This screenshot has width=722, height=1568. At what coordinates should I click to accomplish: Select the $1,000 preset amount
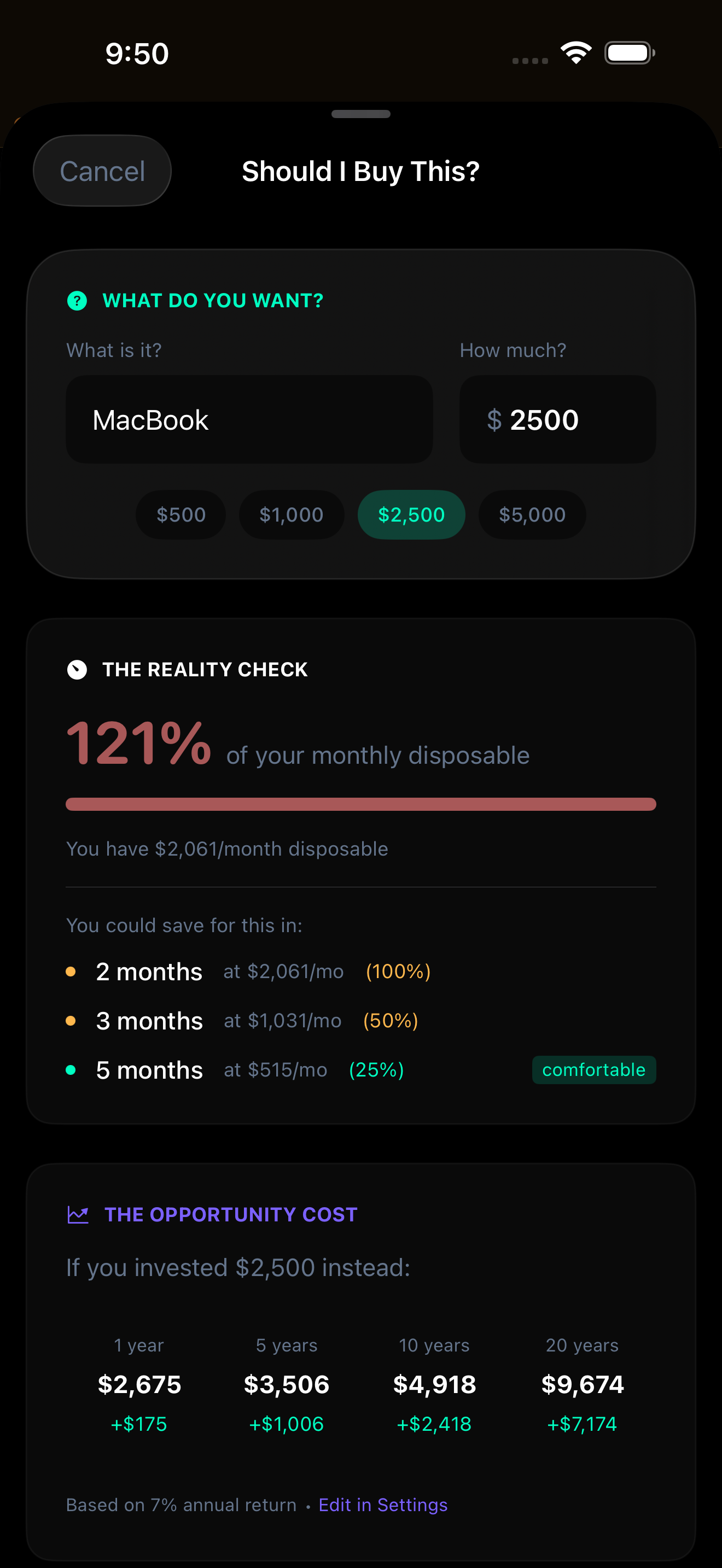click(292, 515)
